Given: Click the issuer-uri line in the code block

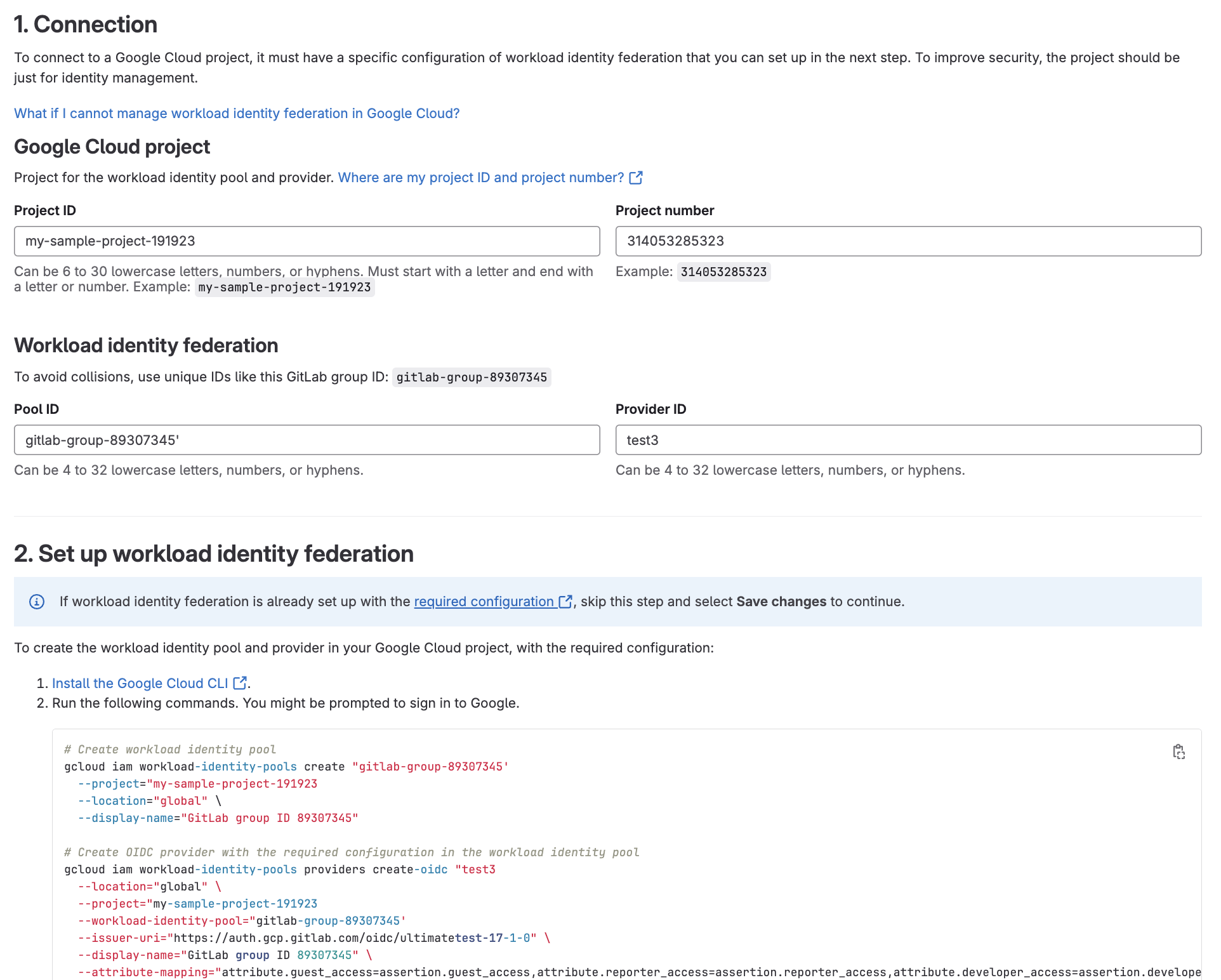Looking at the screenshot, I should (313, 938).
